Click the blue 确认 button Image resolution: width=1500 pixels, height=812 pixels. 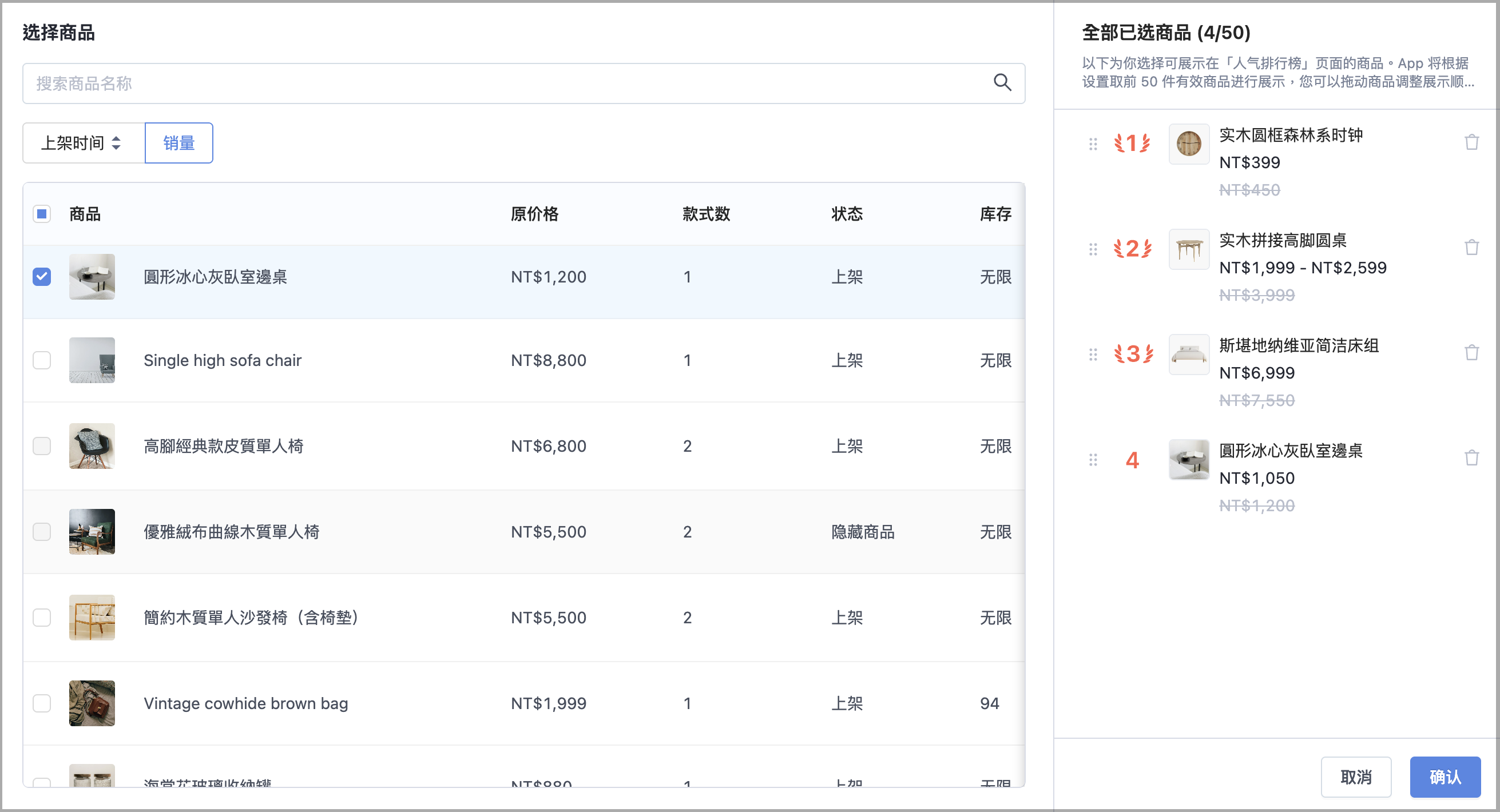(x=1445, y=777)
